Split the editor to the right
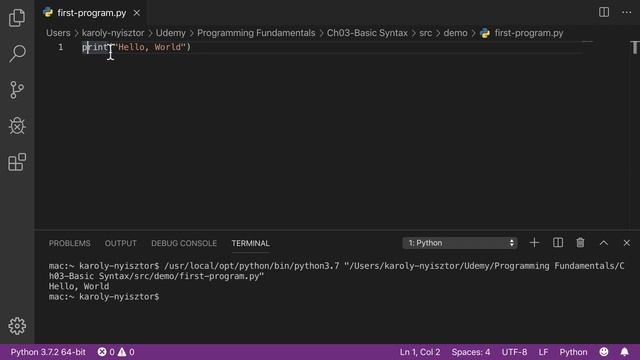The height and width of the screenshot is (360, 640). (x=604, y=12)
